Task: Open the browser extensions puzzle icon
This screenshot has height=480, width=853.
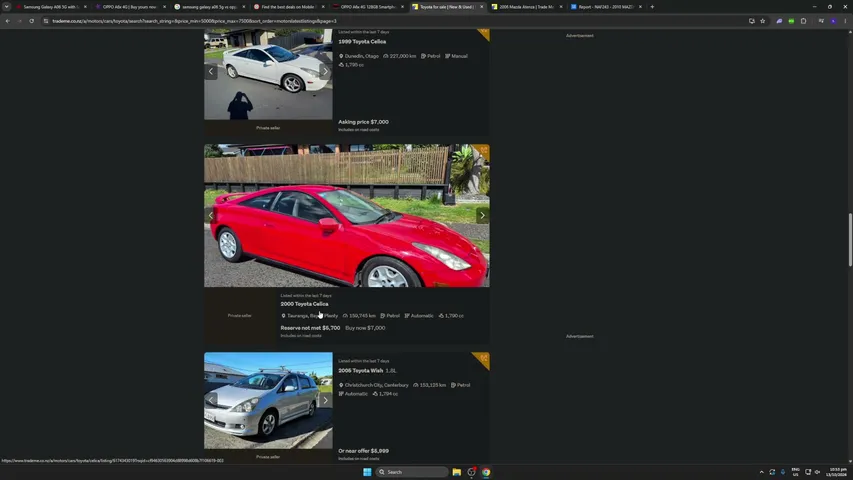Action: [803, 21]
